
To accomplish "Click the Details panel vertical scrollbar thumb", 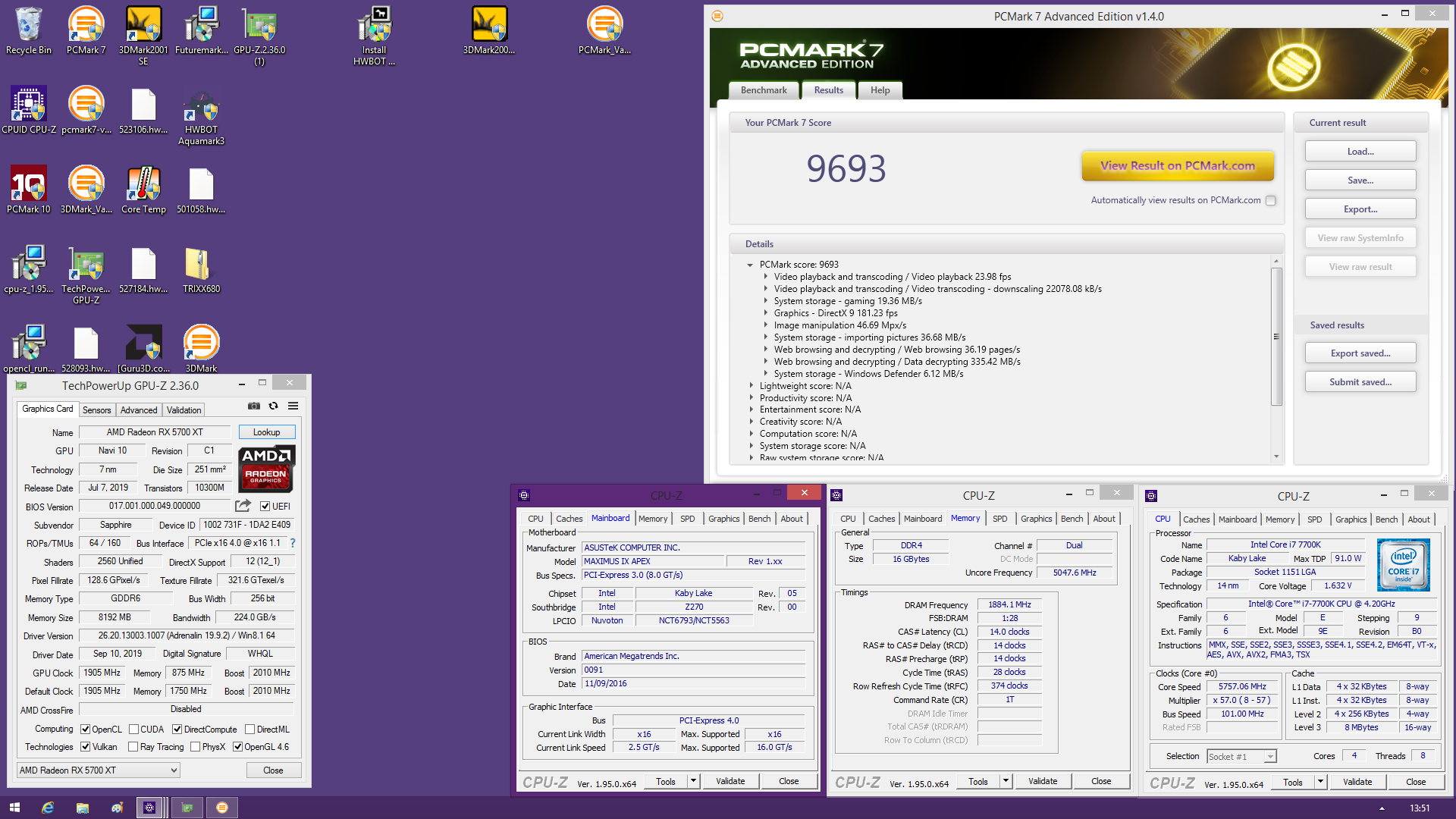I will [x=1276, y=337].
